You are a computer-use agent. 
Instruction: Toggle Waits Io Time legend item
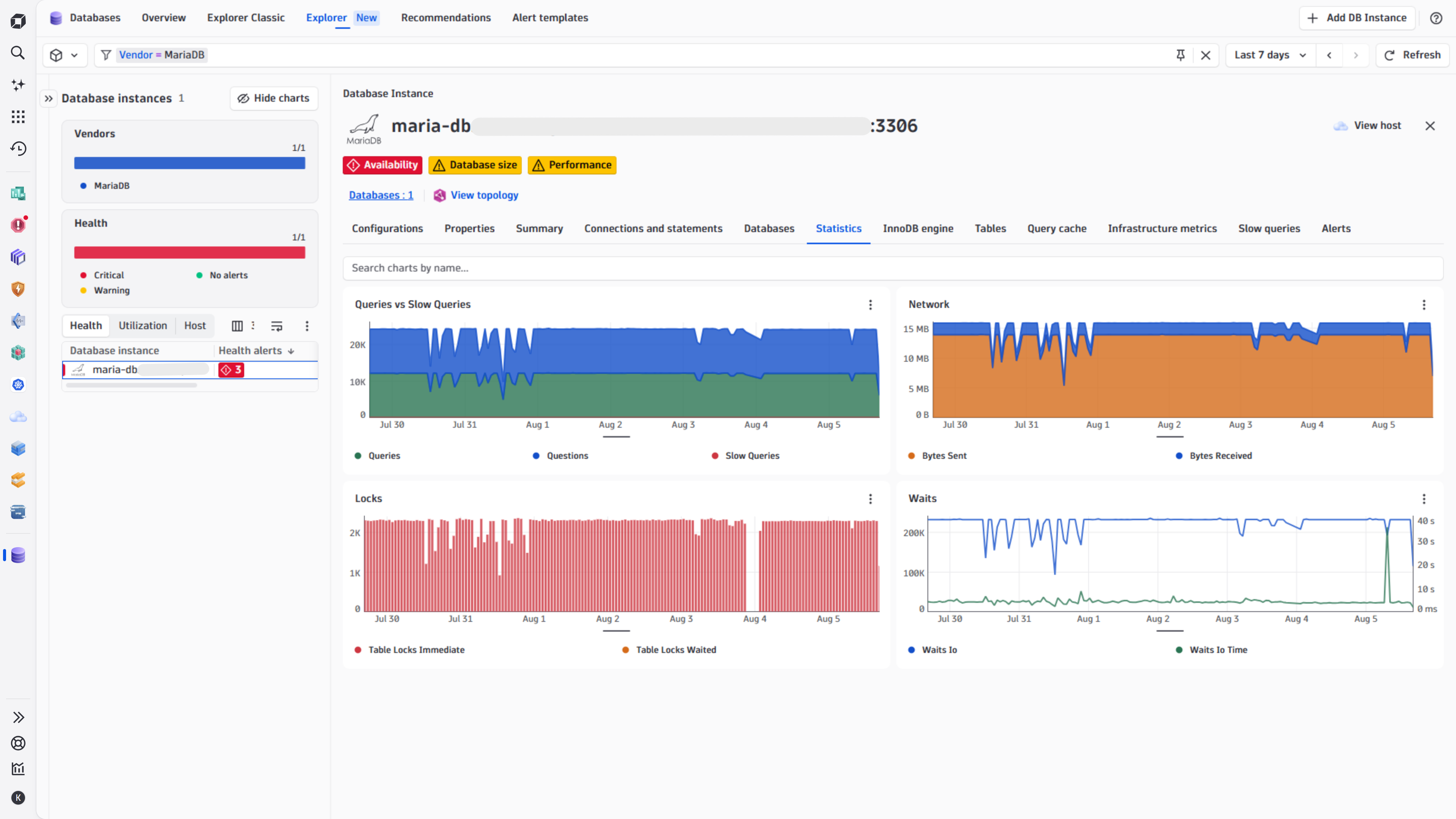tap(1211, 650)
